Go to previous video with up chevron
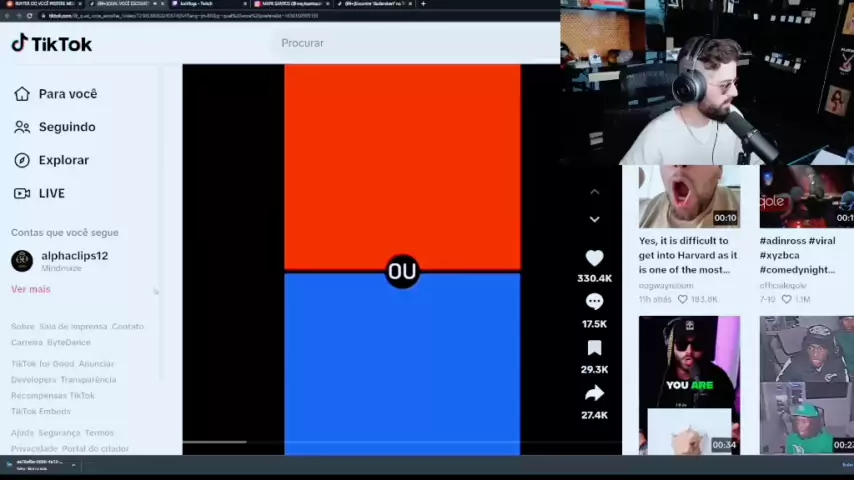The image size is (854, 480). 594,192
